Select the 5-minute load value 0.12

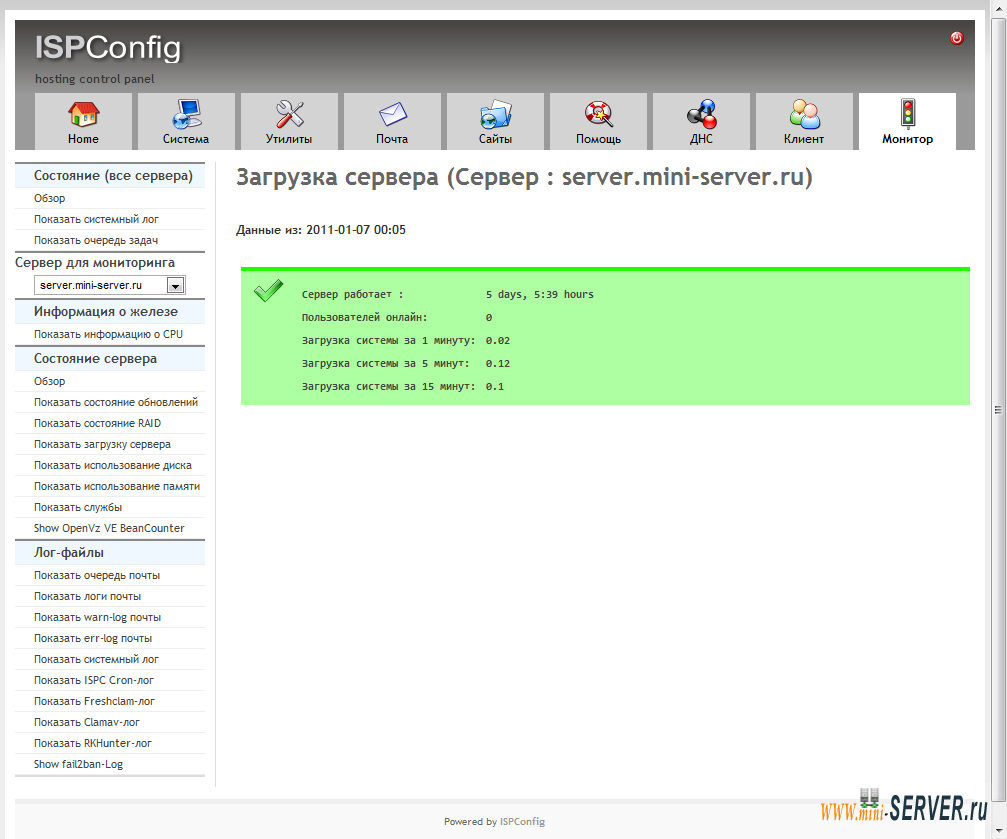click(x=498, y=364)
